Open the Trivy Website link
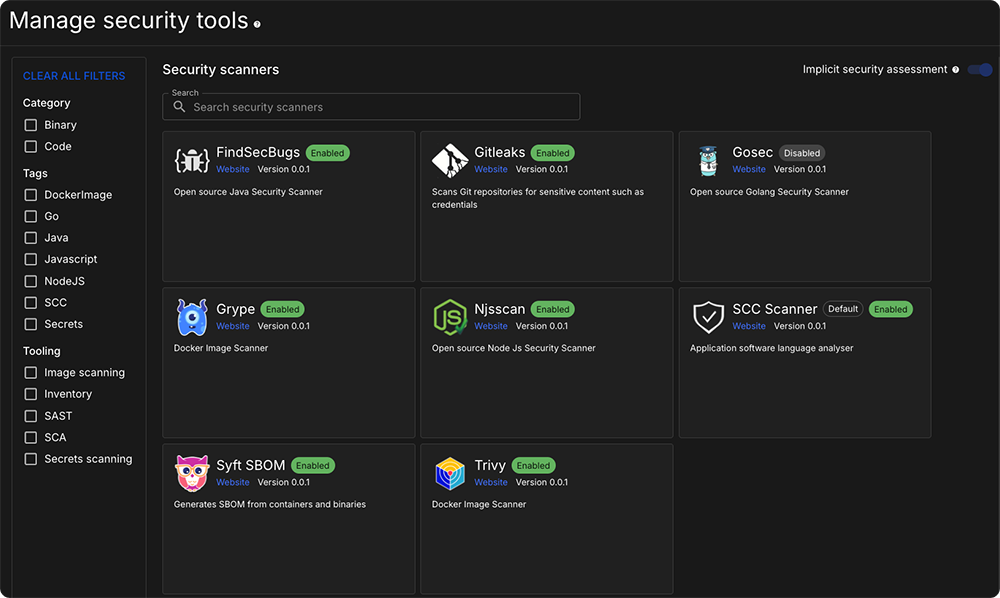 coord(491,482)
